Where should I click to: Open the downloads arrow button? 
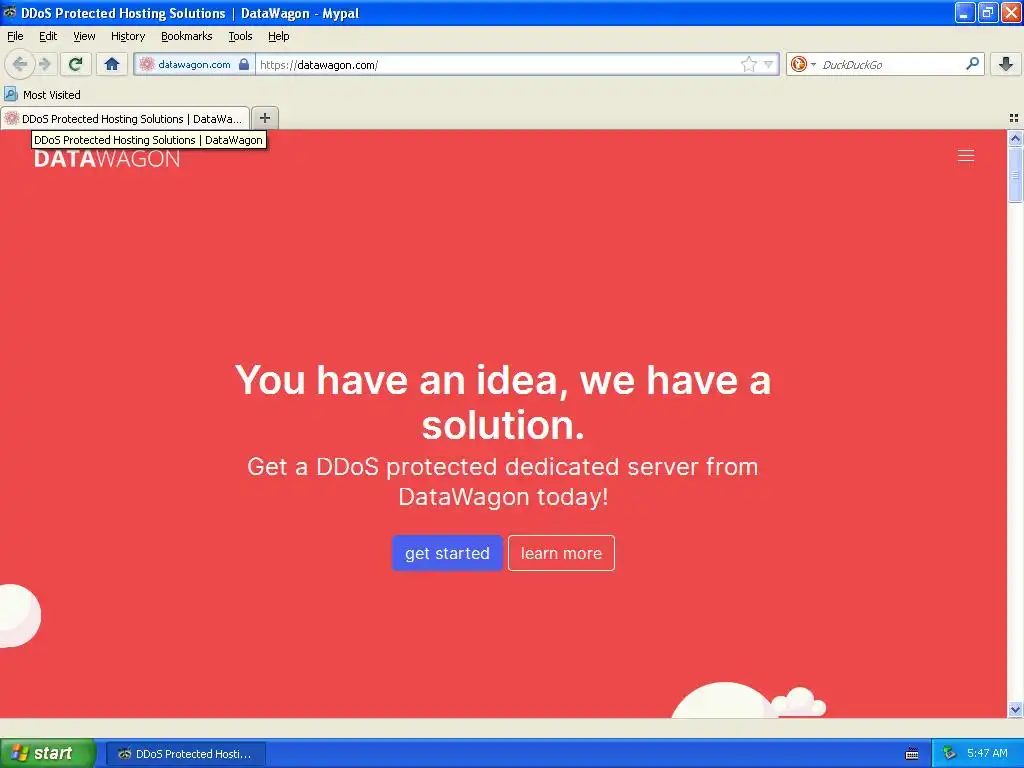tap(1006, 64)
